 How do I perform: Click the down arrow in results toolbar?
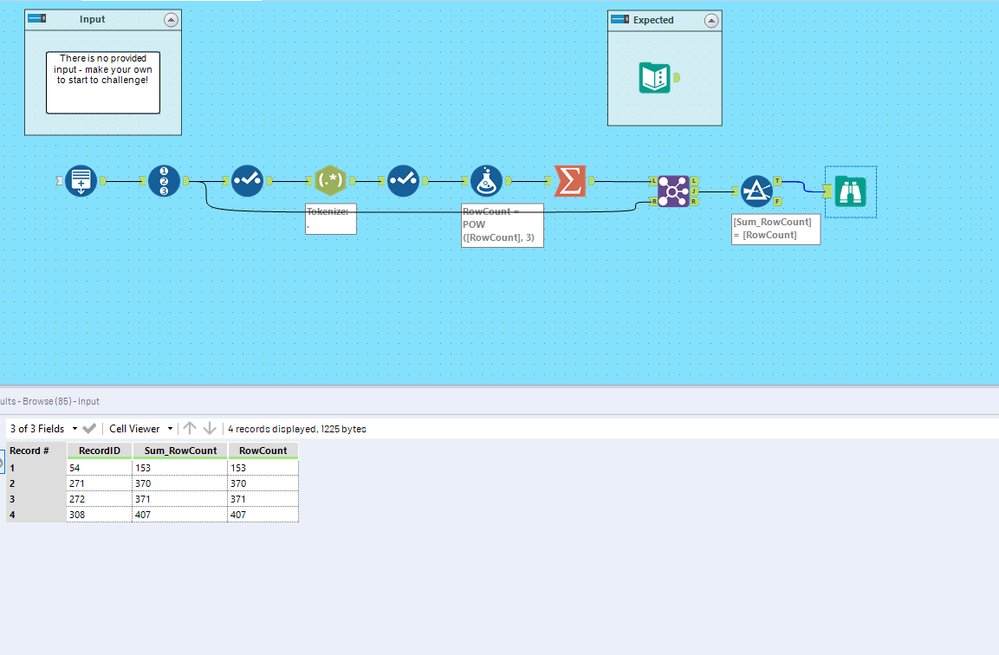tap(210, 428)
